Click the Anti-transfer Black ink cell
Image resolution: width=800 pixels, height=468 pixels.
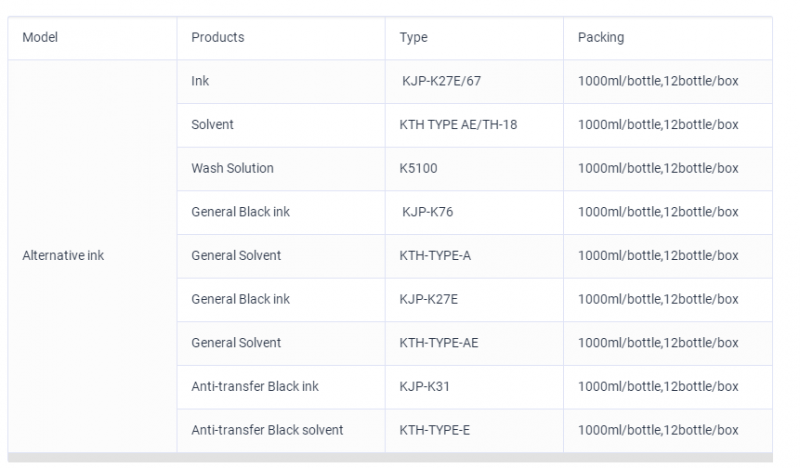pos(281,387)
